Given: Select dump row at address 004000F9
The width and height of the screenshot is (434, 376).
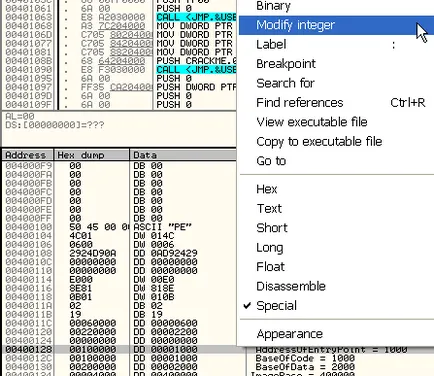Looking at the screenshot, I should click(119, 166).
